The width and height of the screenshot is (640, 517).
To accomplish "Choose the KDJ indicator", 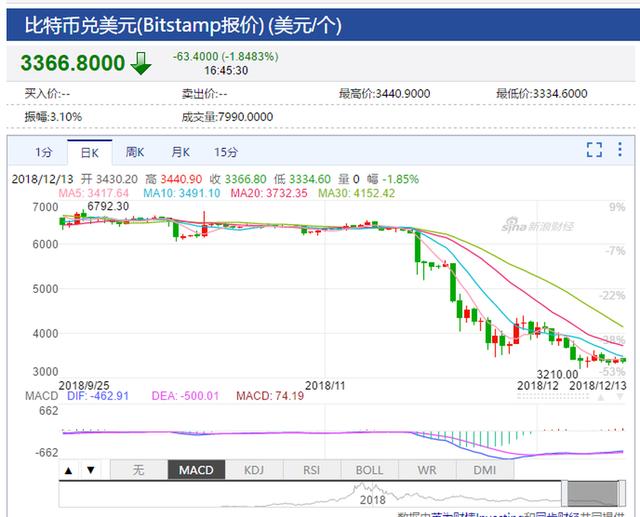I will coord(254,470).
